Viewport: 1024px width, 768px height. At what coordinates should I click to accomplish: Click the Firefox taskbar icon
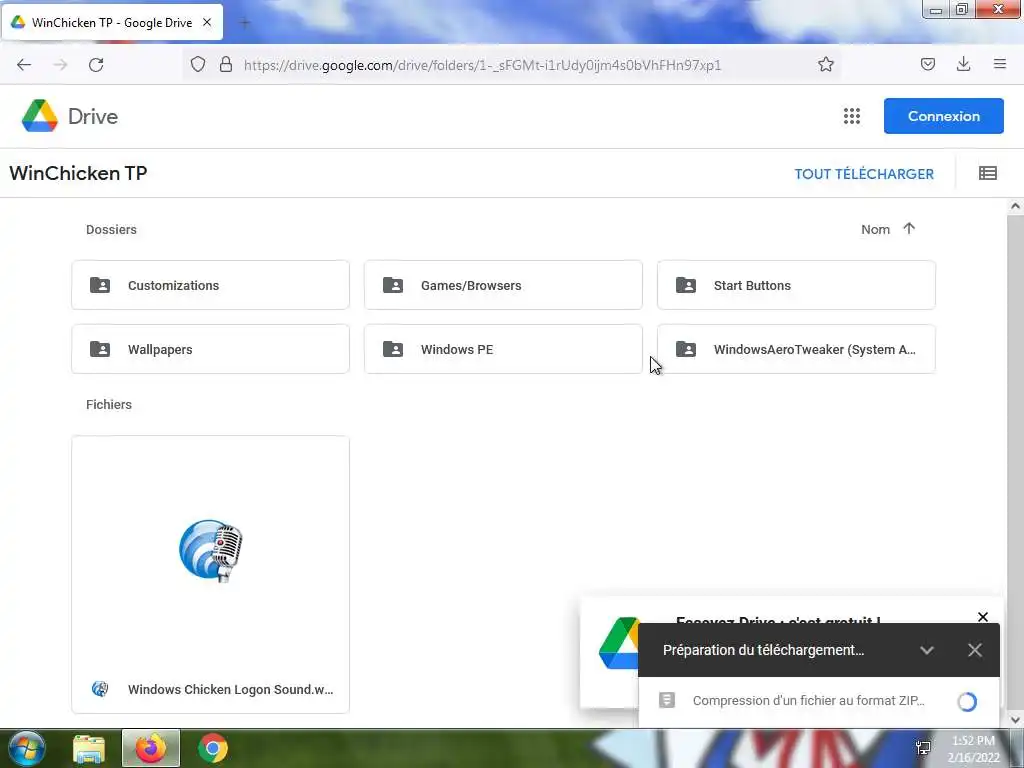[x=151, y=748]
